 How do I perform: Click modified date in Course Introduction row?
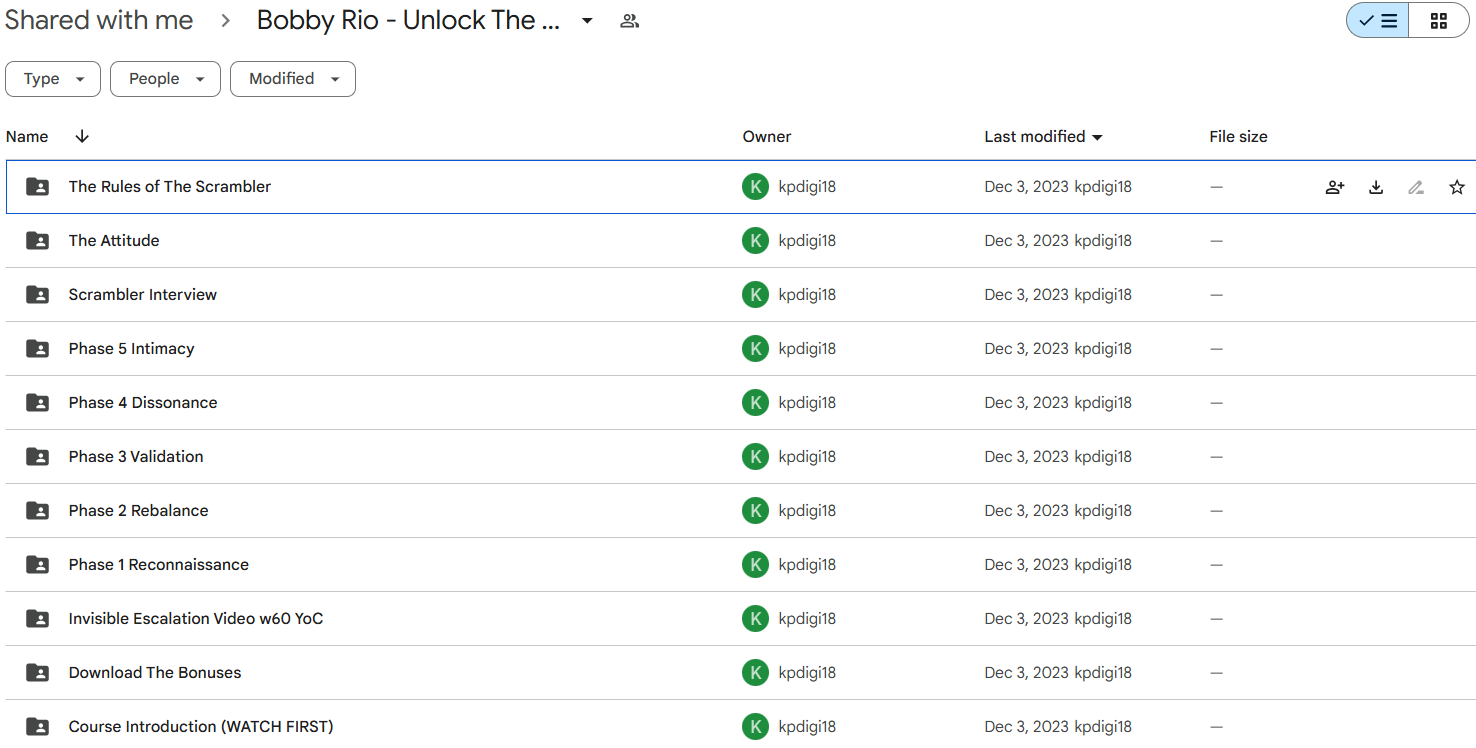1027,727
